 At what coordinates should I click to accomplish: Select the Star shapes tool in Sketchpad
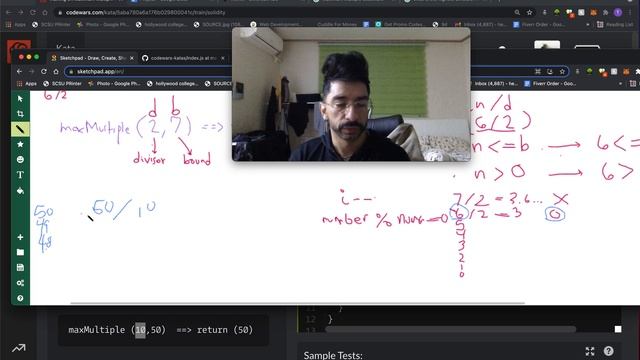(x=20, y=144)
